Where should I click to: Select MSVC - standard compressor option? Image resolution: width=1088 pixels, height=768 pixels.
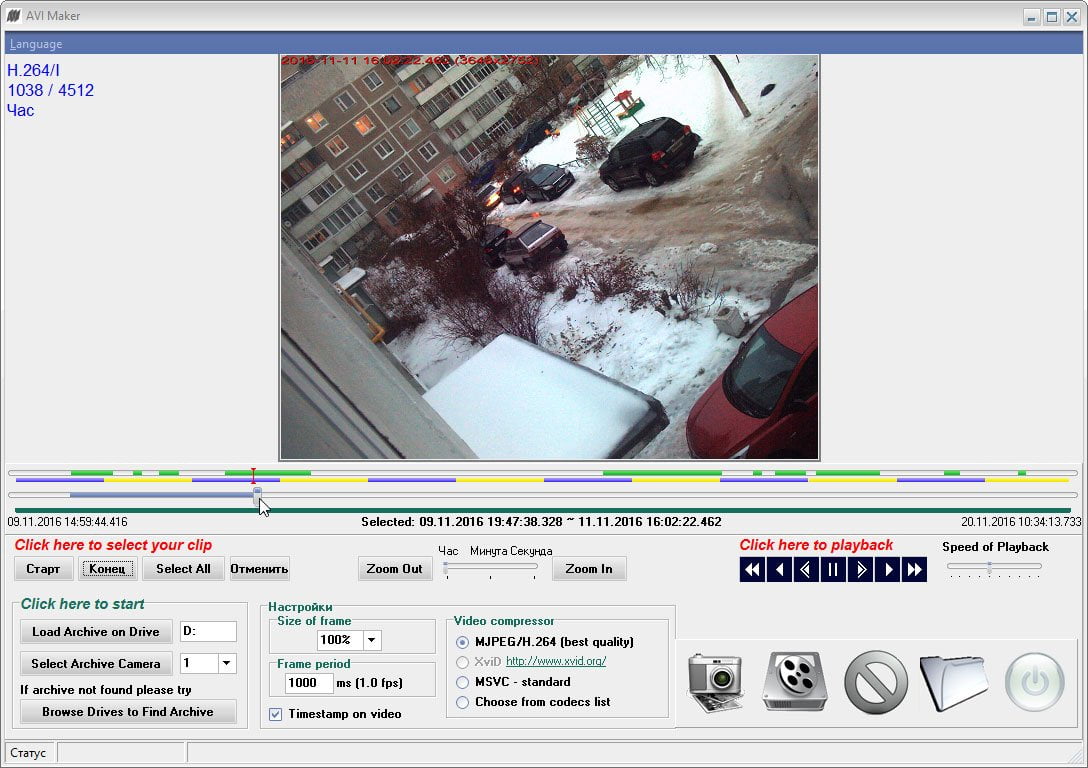tap(462, 682)
